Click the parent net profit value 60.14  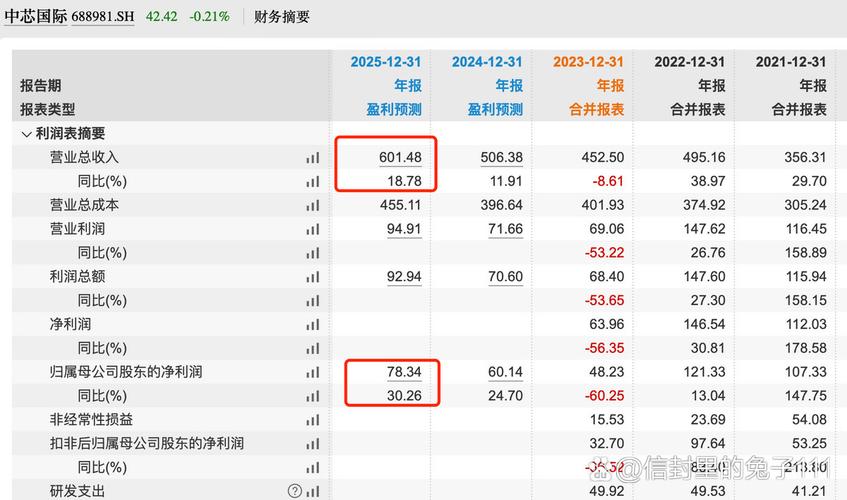click(506, 371)
